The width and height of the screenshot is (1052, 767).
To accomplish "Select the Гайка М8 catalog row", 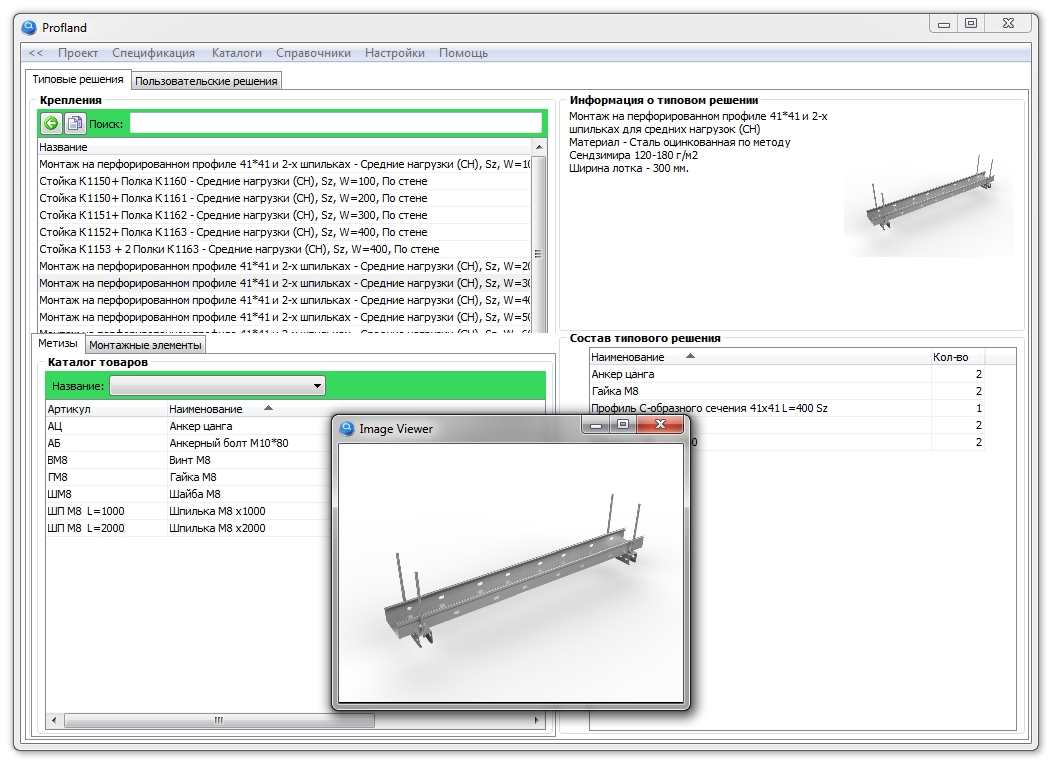I will 190,477.
